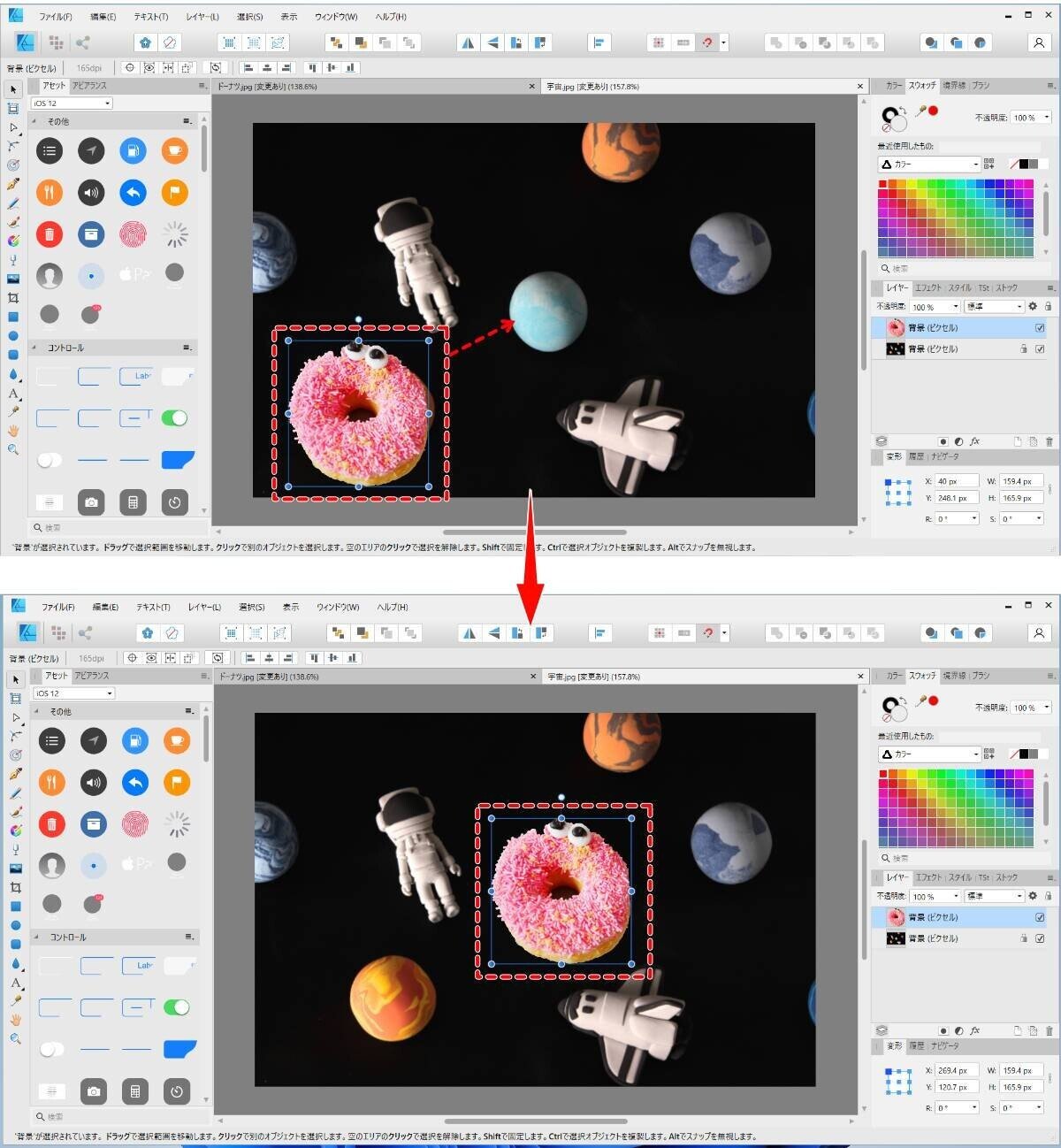Toggle visibility of space layer in bottom window
This screenshot has height=1148, width=1061.
[1040, 939]
